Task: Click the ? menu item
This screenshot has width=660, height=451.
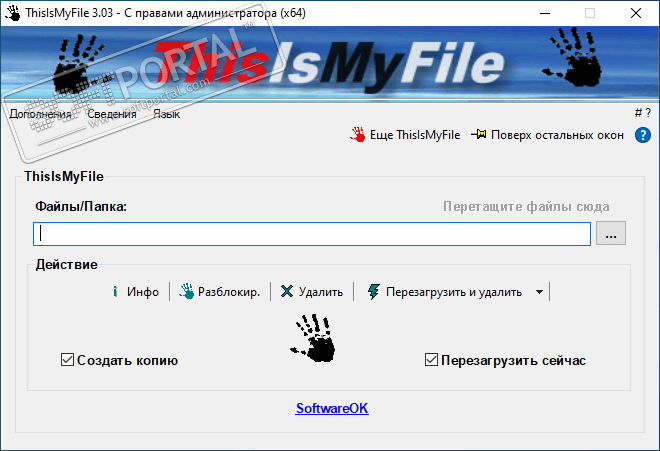Action: click(x=648, y=113)
